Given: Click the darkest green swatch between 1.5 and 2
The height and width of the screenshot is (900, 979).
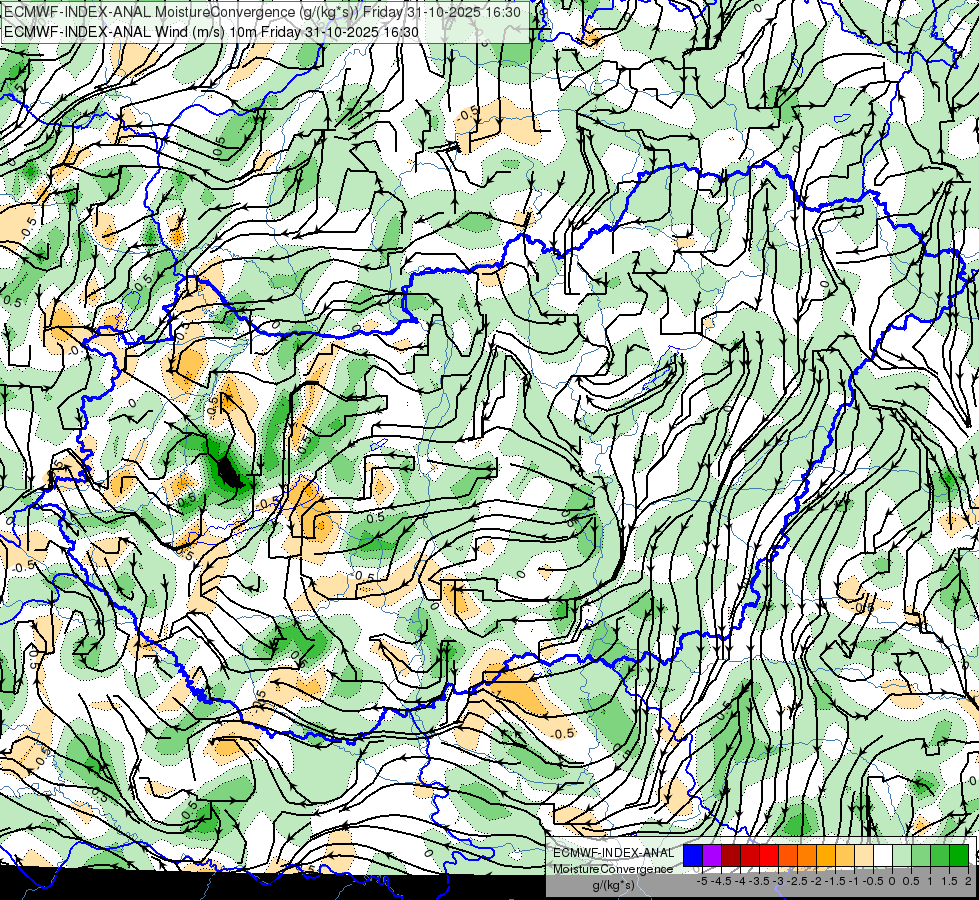Looking at the screenshot, I should (959, 856).
